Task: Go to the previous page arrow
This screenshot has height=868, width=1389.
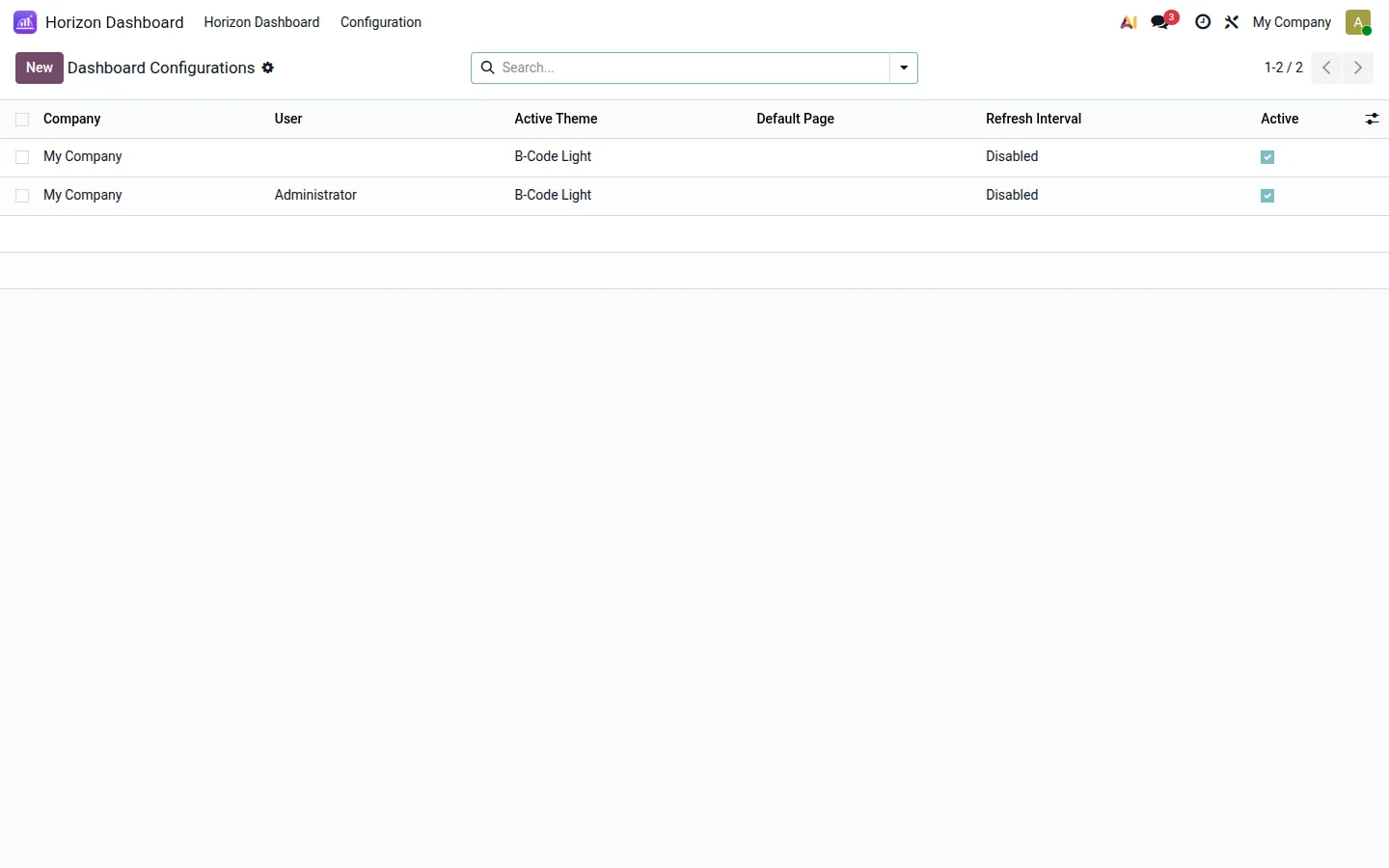Action: point(1326,68)
